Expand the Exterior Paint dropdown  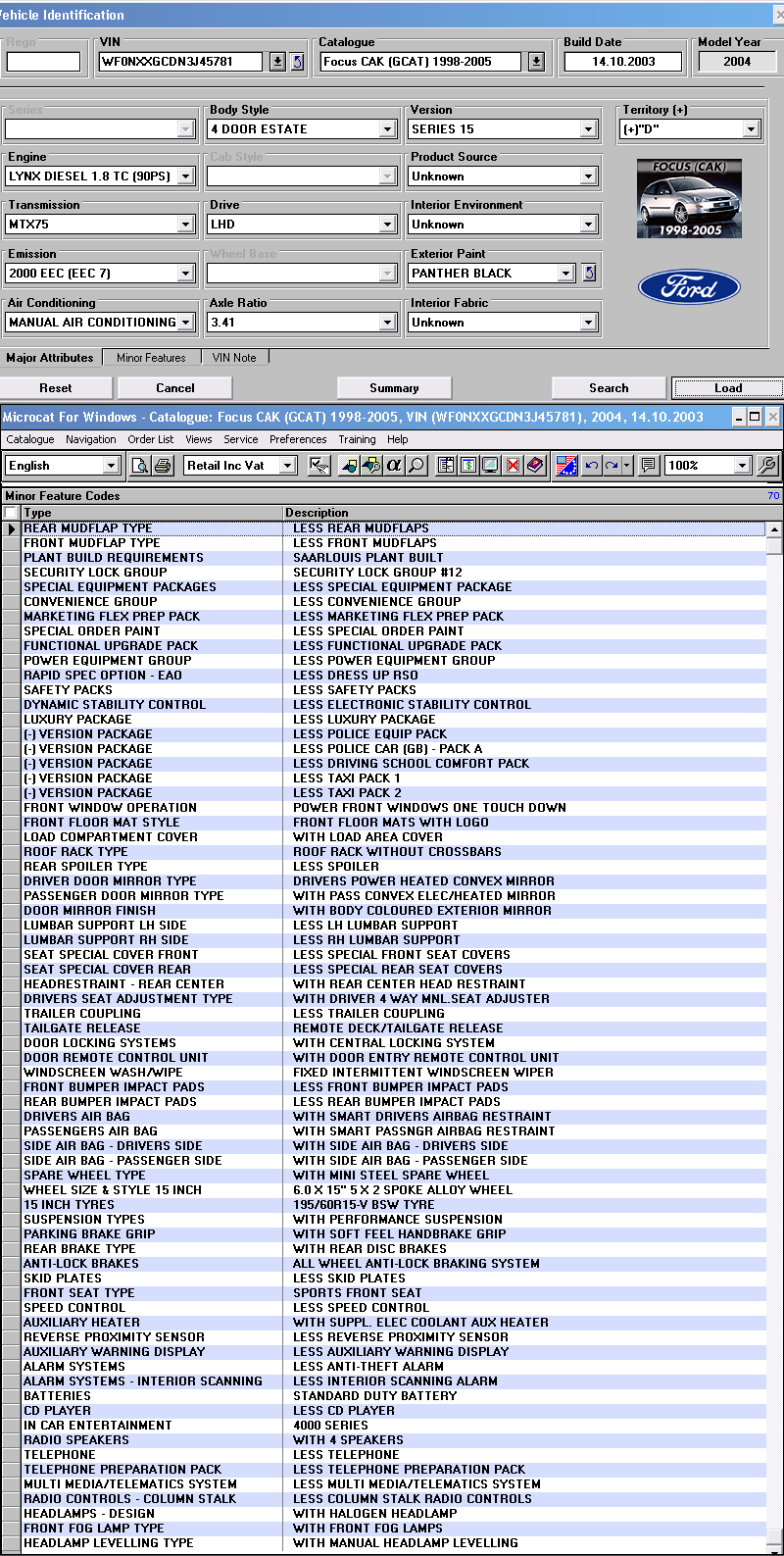[565, 274]
